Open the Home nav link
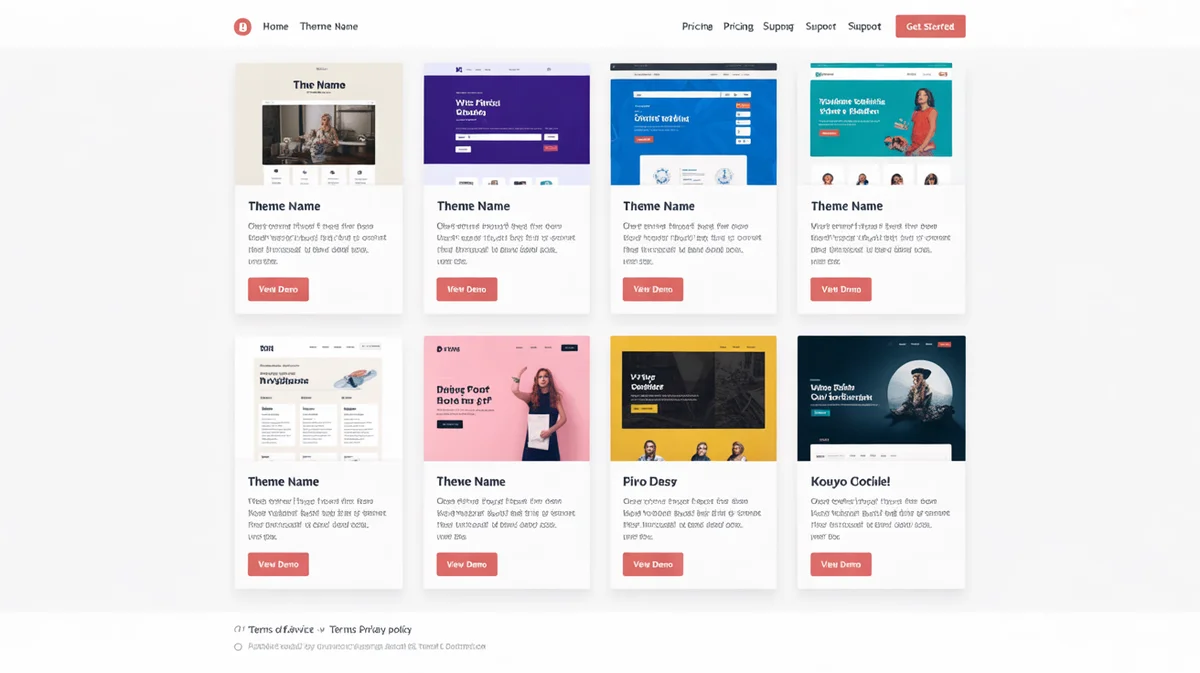Viewport: 1200px width, 673px height. click(x=276, y=27)
